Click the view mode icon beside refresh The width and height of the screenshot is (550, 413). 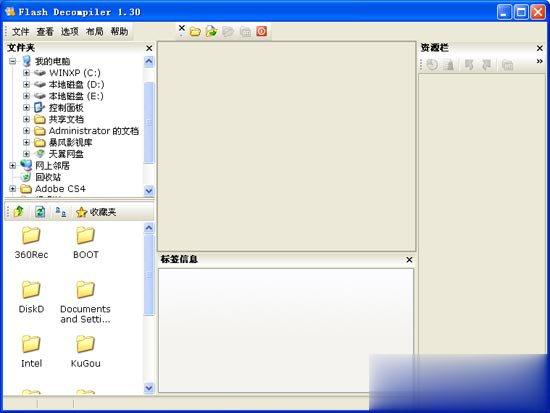coord(61,212)
